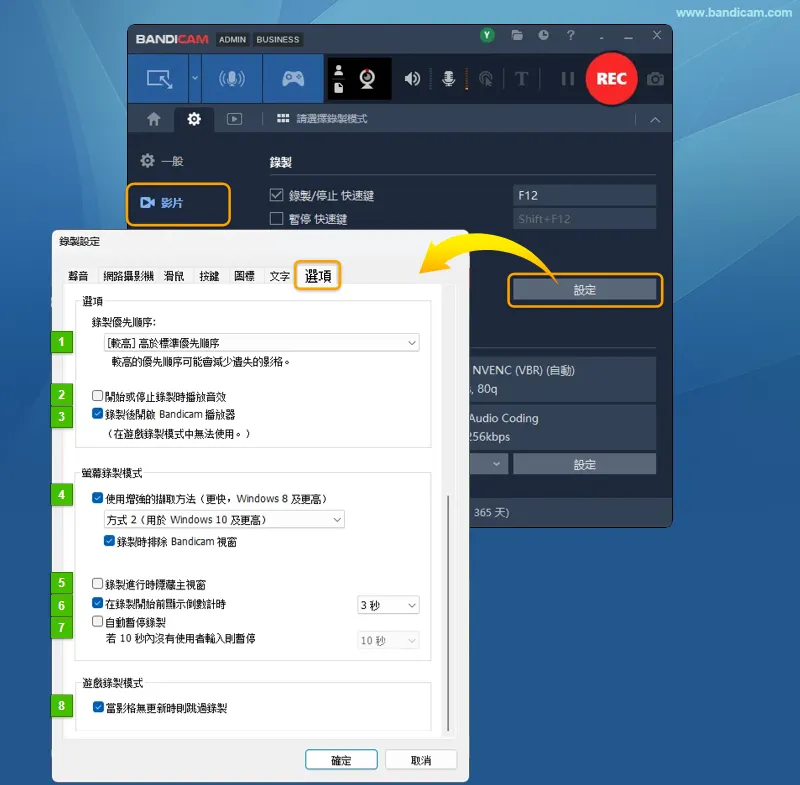Image resolution: width=800 pixels, height=785 pixels.
Task: Click the green Y account icon
Action: click(487, 35)
